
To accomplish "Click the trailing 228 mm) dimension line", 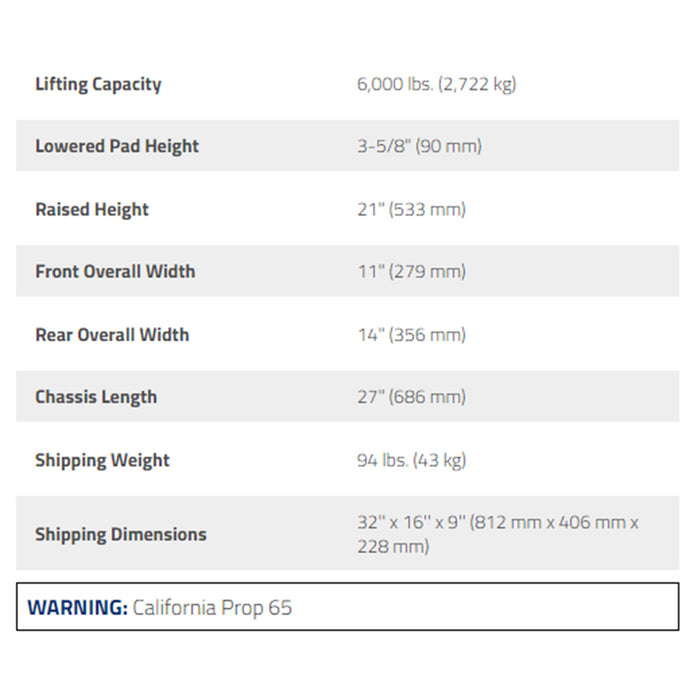I will pyautogui.click(x=393, y=547).
